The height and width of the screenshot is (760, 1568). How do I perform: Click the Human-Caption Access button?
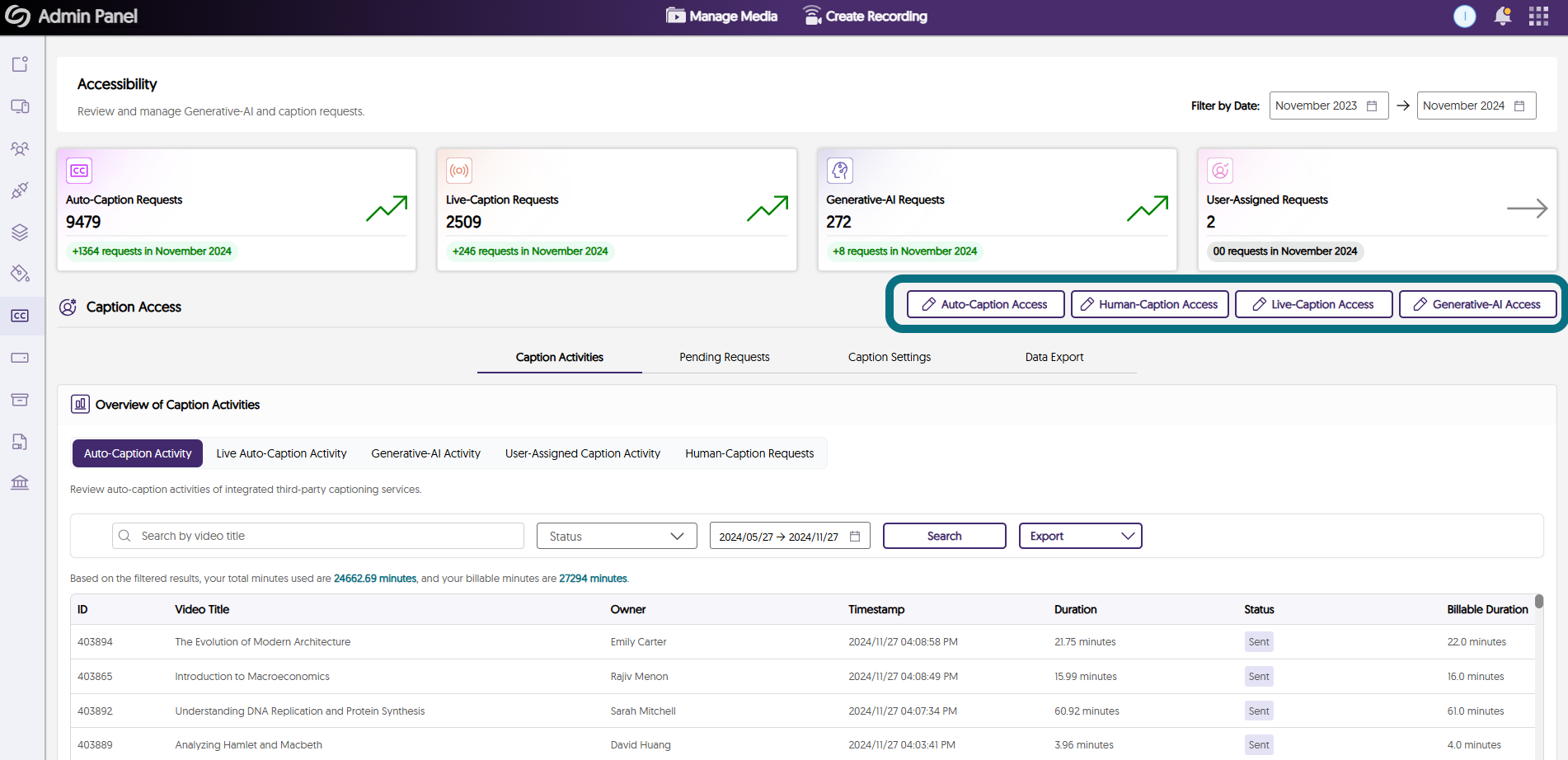point(1149,304)
